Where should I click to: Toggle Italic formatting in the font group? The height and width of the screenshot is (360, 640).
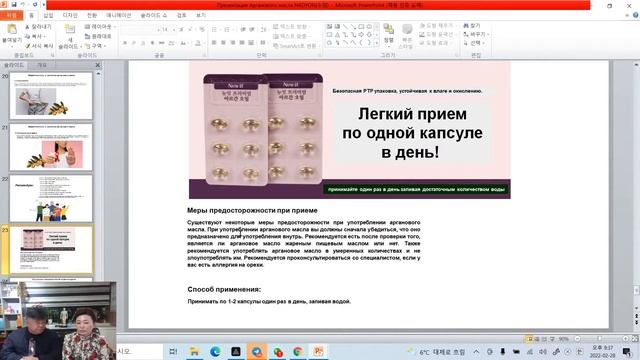[x=134, y=43]
